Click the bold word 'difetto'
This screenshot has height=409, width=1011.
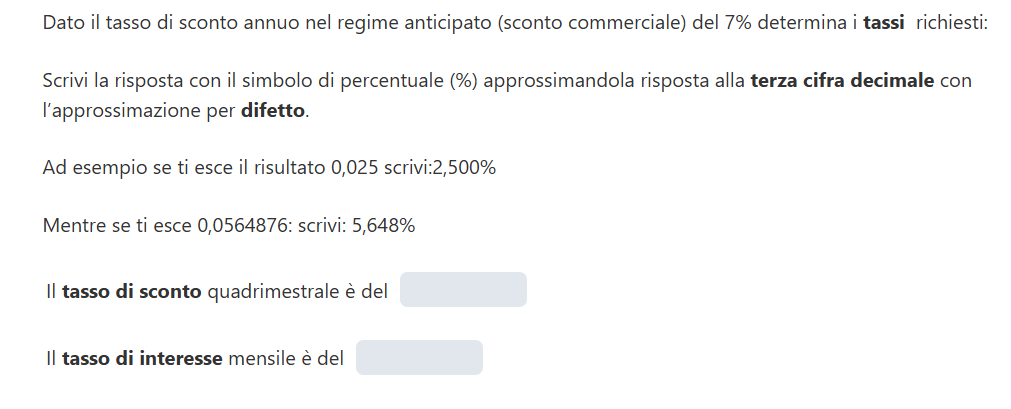pos(273,110)
